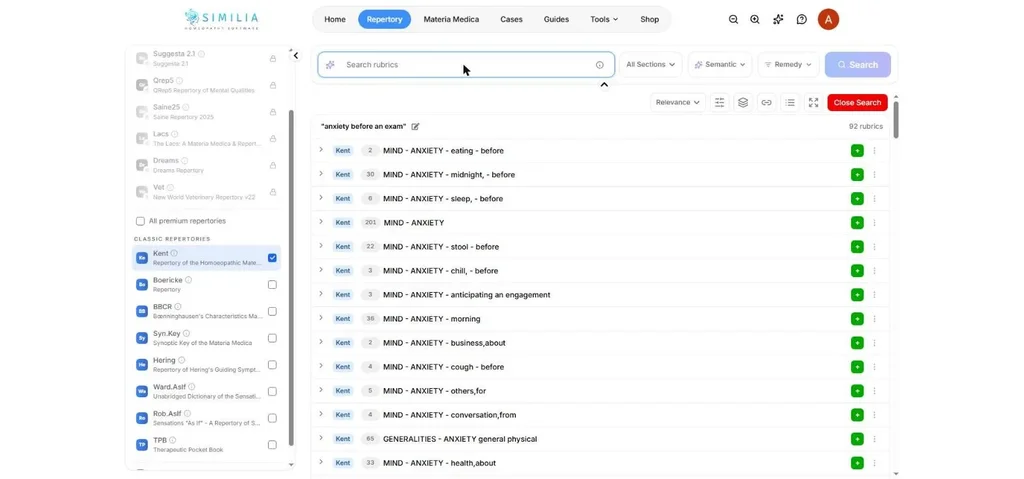
Task: Open options menu for 'GENERALITIES - ANXIETY general physical'
Action: click(x=874, y=439)
